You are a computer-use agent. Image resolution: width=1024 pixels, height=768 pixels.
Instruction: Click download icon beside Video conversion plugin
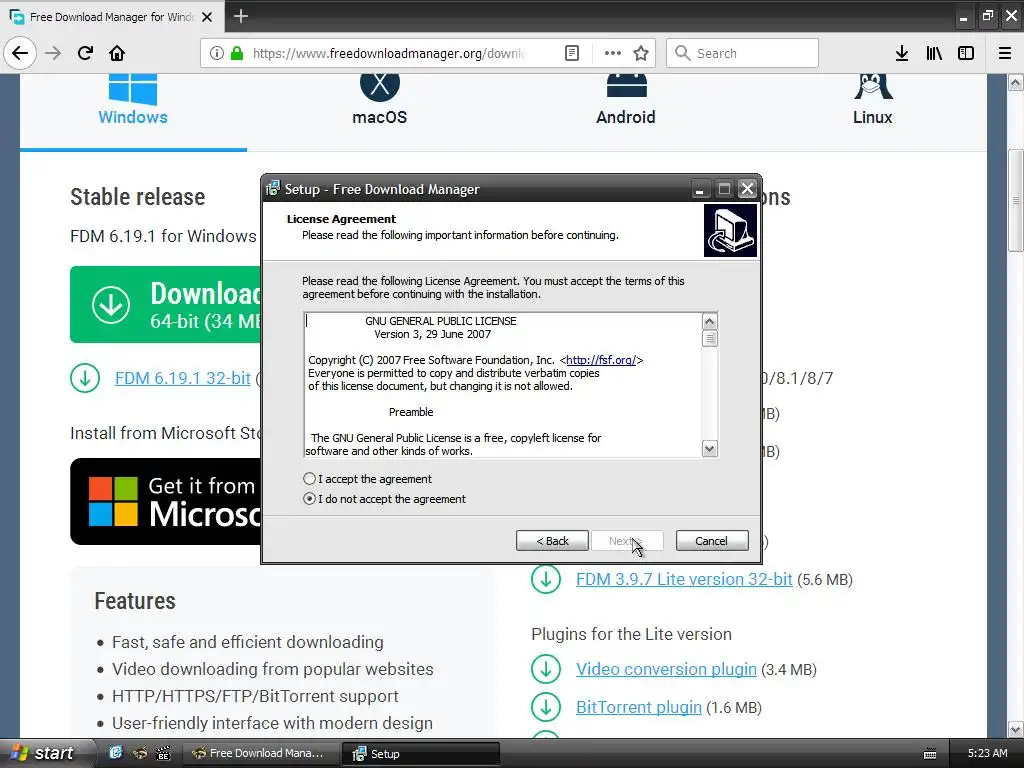click(546, 669)
